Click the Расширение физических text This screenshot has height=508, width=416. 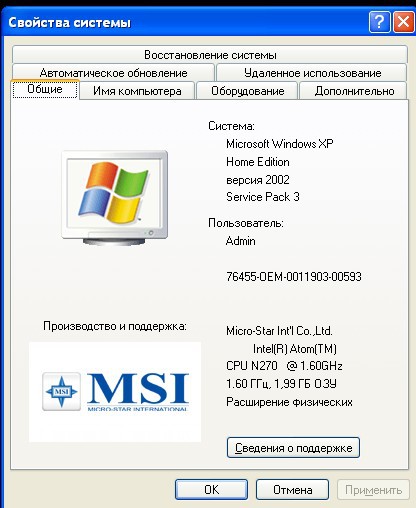pyautogui.click(x=289, y=402)
